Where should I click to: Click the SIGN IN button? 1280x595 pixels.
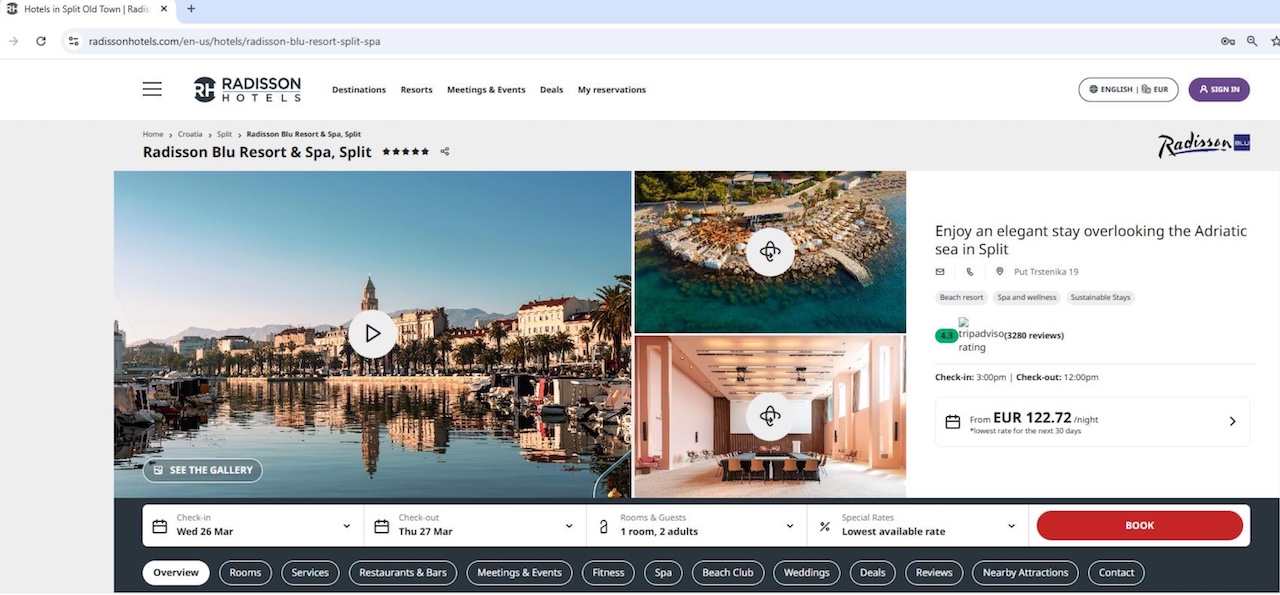pyautogui.click(x=1218, y=89)
